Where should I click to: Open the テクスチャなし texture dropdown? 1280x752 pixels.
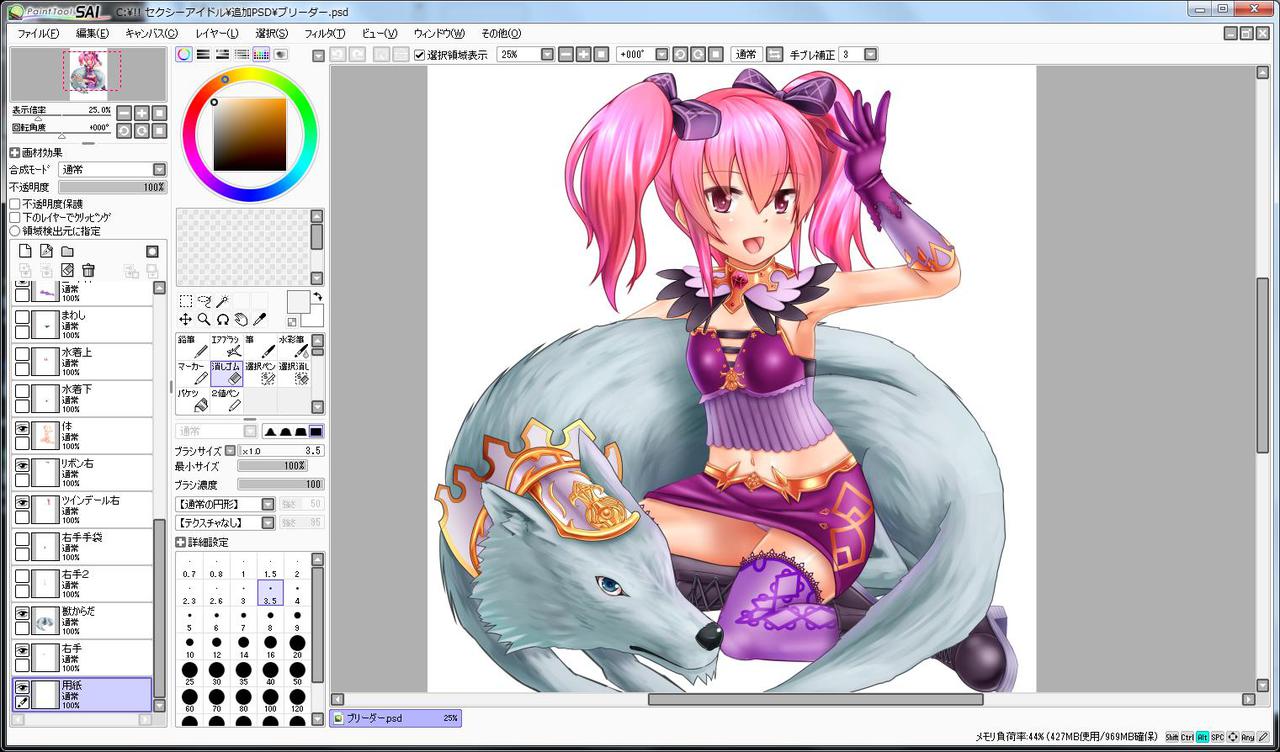pyautogui.click(x=268, y=523)
